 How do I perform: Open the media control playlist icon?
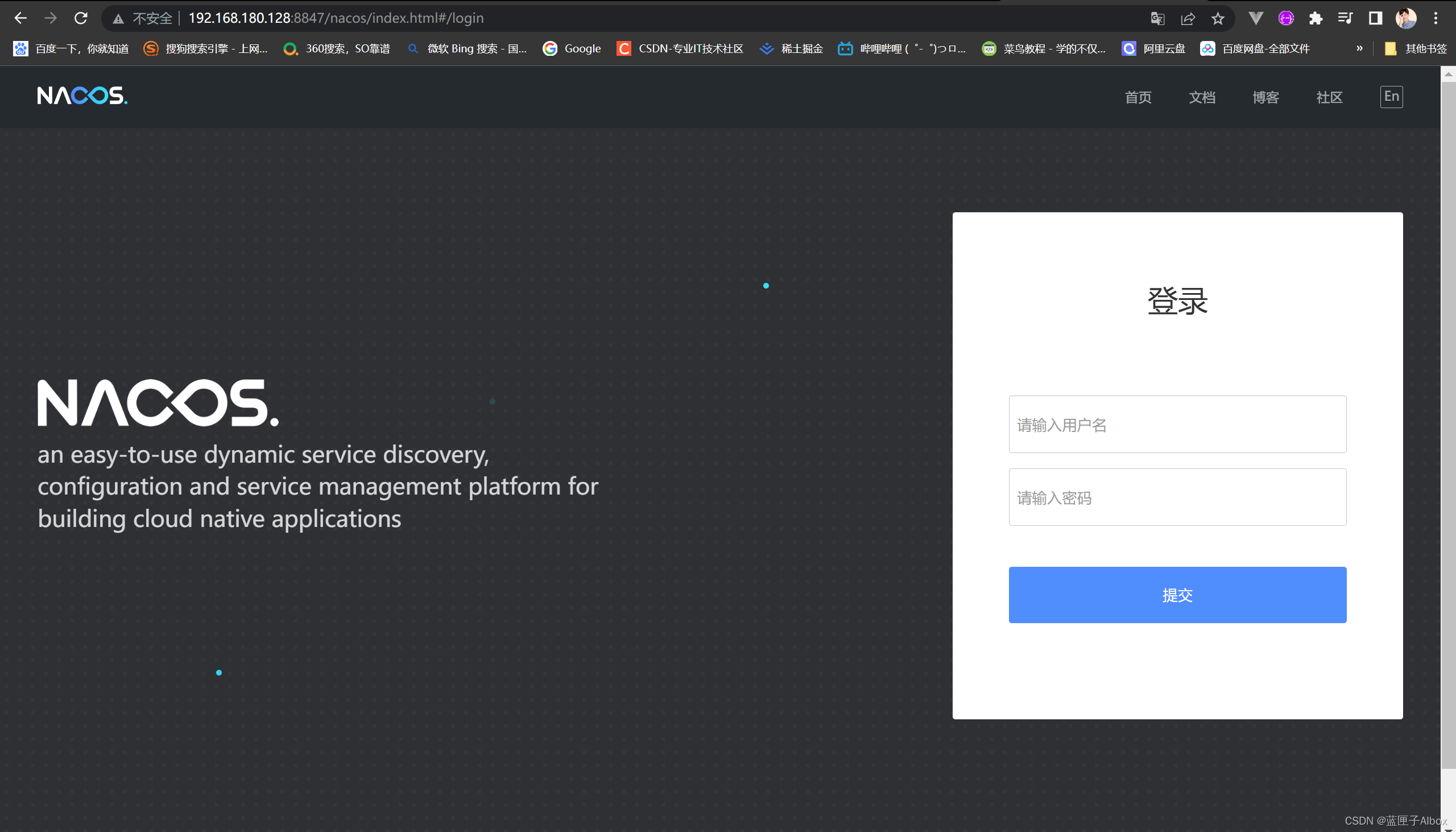1345,18
